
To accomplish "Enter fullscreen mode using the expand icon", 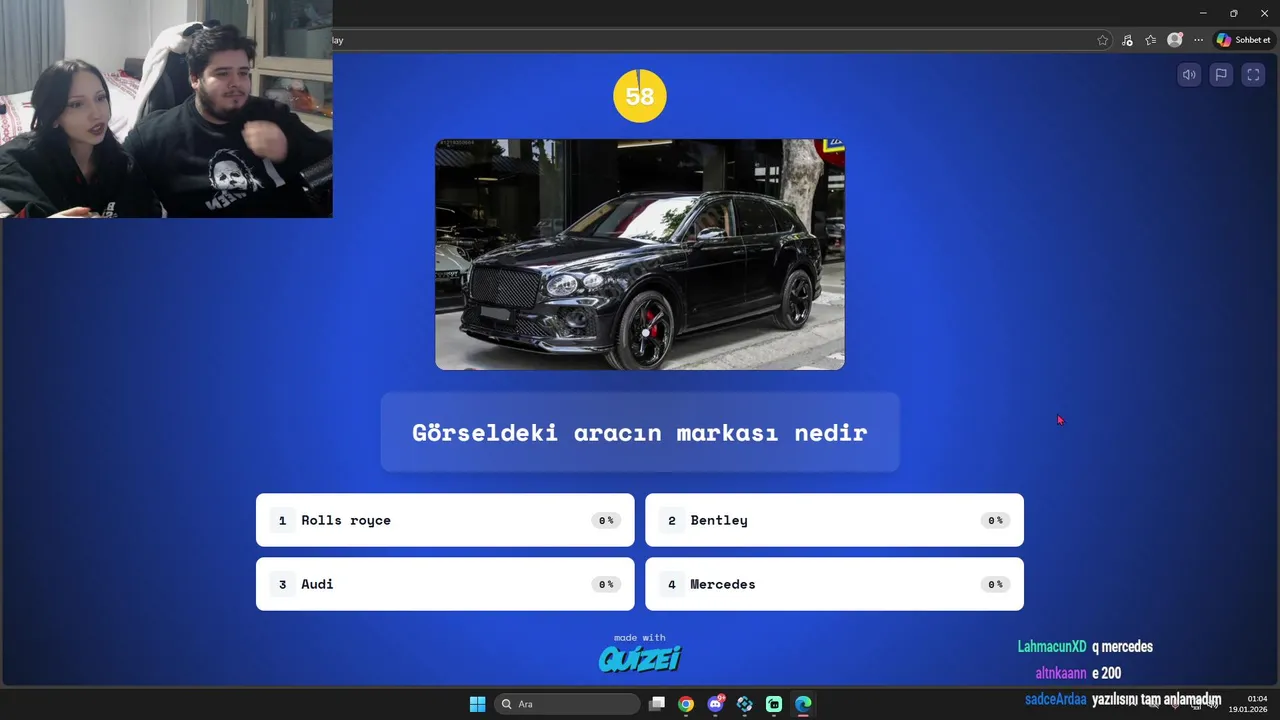I will [x=1253, y=75].
